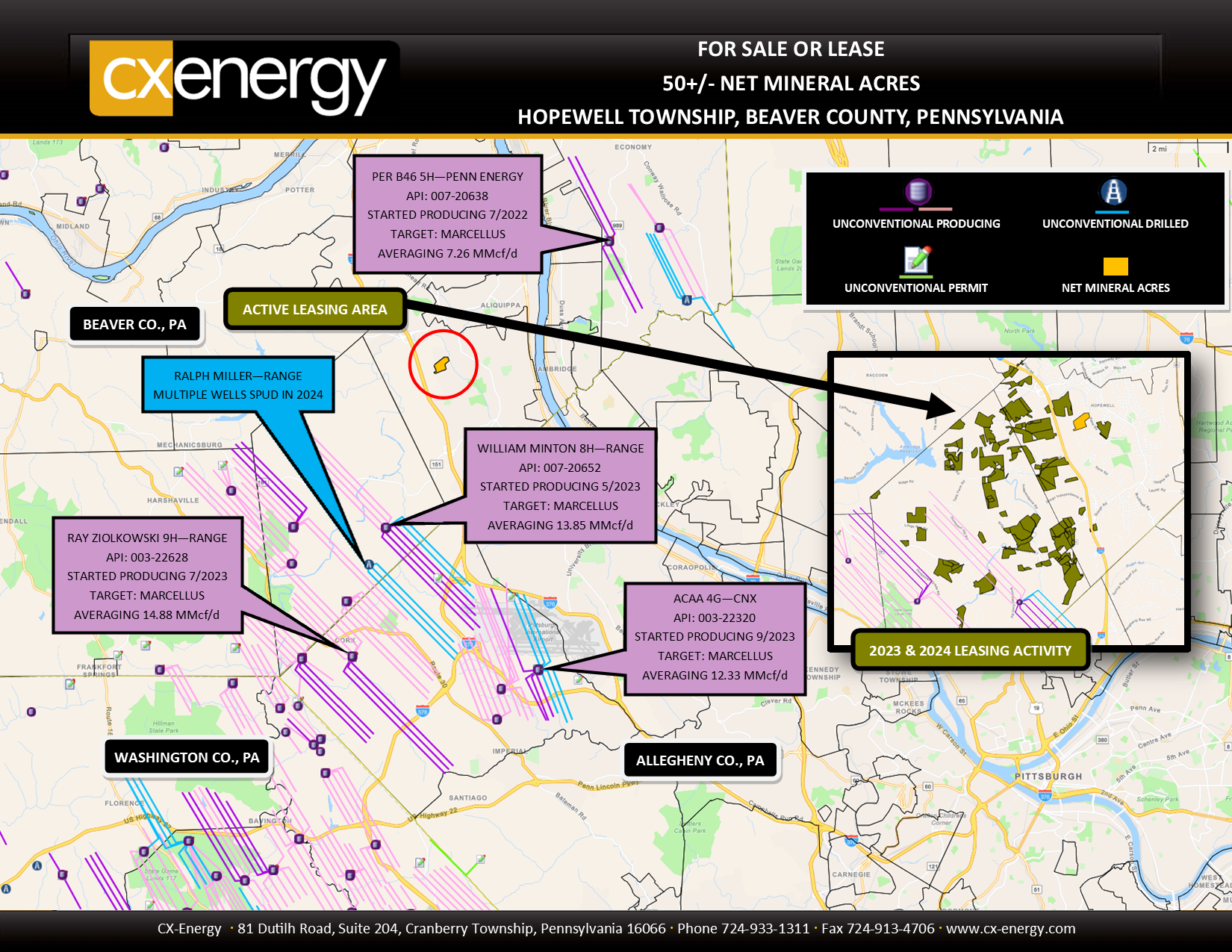Click the Mechanicsburg town label
Image resolution: width=1232 pixels, height=952 pixels.
pyautogui.click(x=189, y=445)
